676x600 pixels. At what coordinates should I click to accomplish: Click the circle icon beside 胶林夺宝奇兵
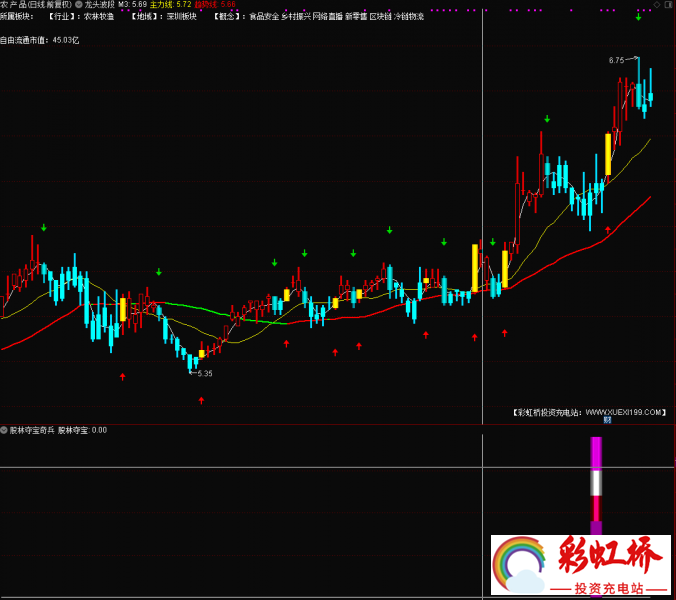4,430
